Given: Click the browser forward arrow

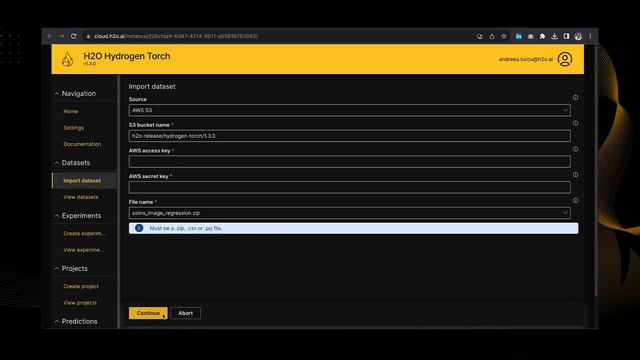Looking at the screenshot, I should 61,36.
